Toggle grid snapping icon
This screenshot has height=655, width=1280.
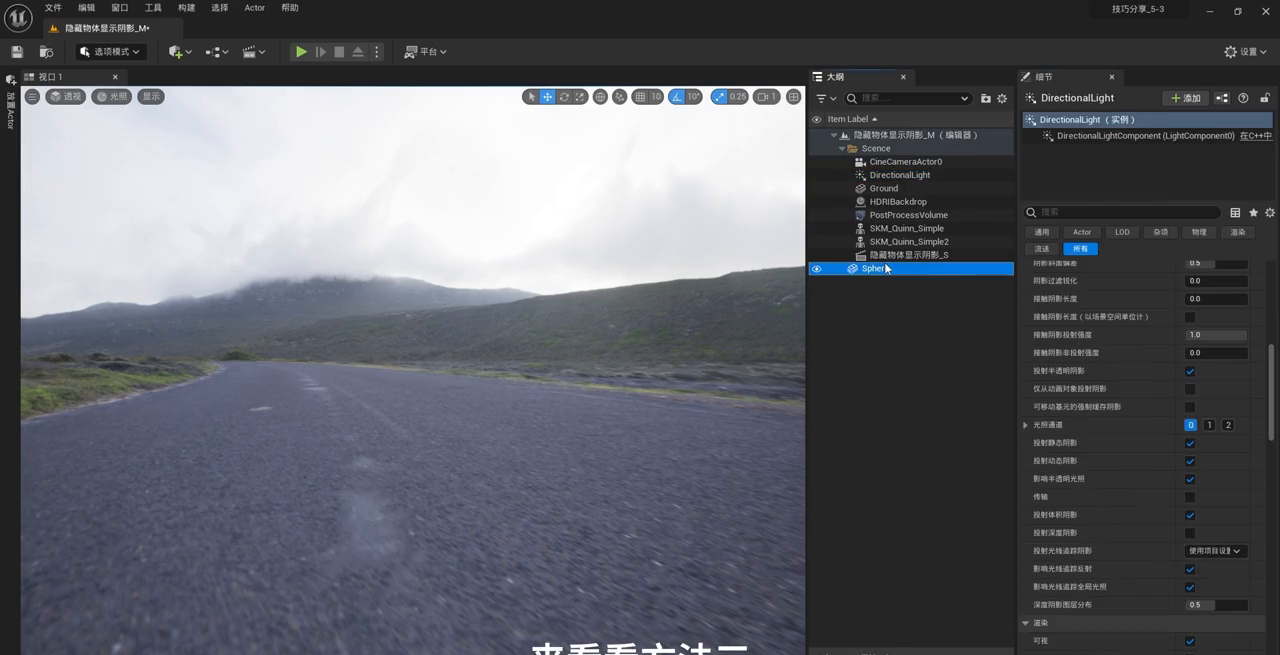pos(640,97)
